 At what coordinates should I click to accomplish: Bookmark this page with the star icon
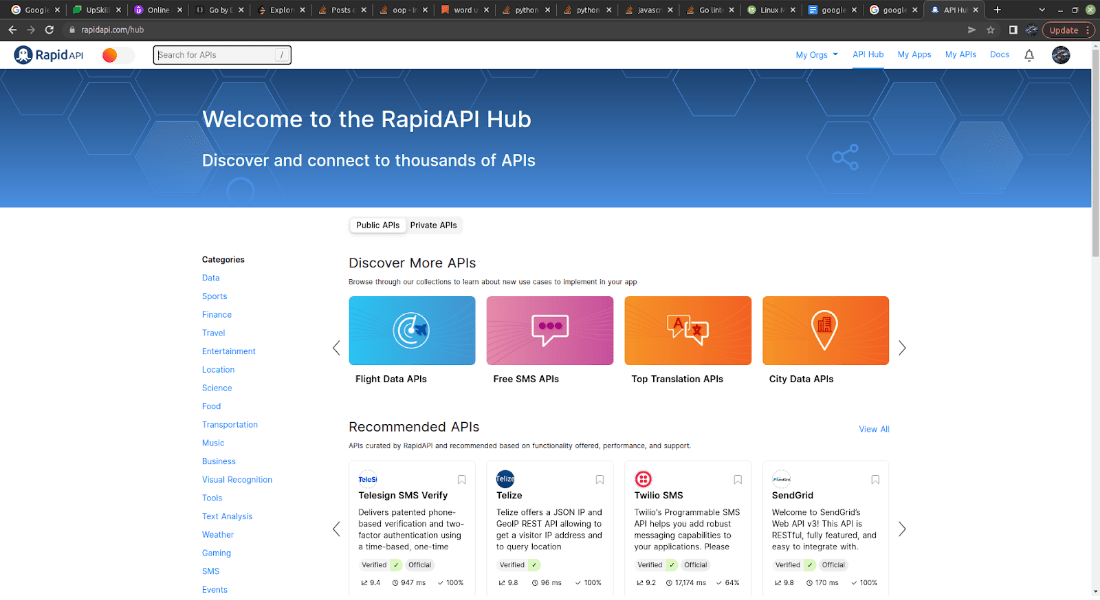pos(991,30)
